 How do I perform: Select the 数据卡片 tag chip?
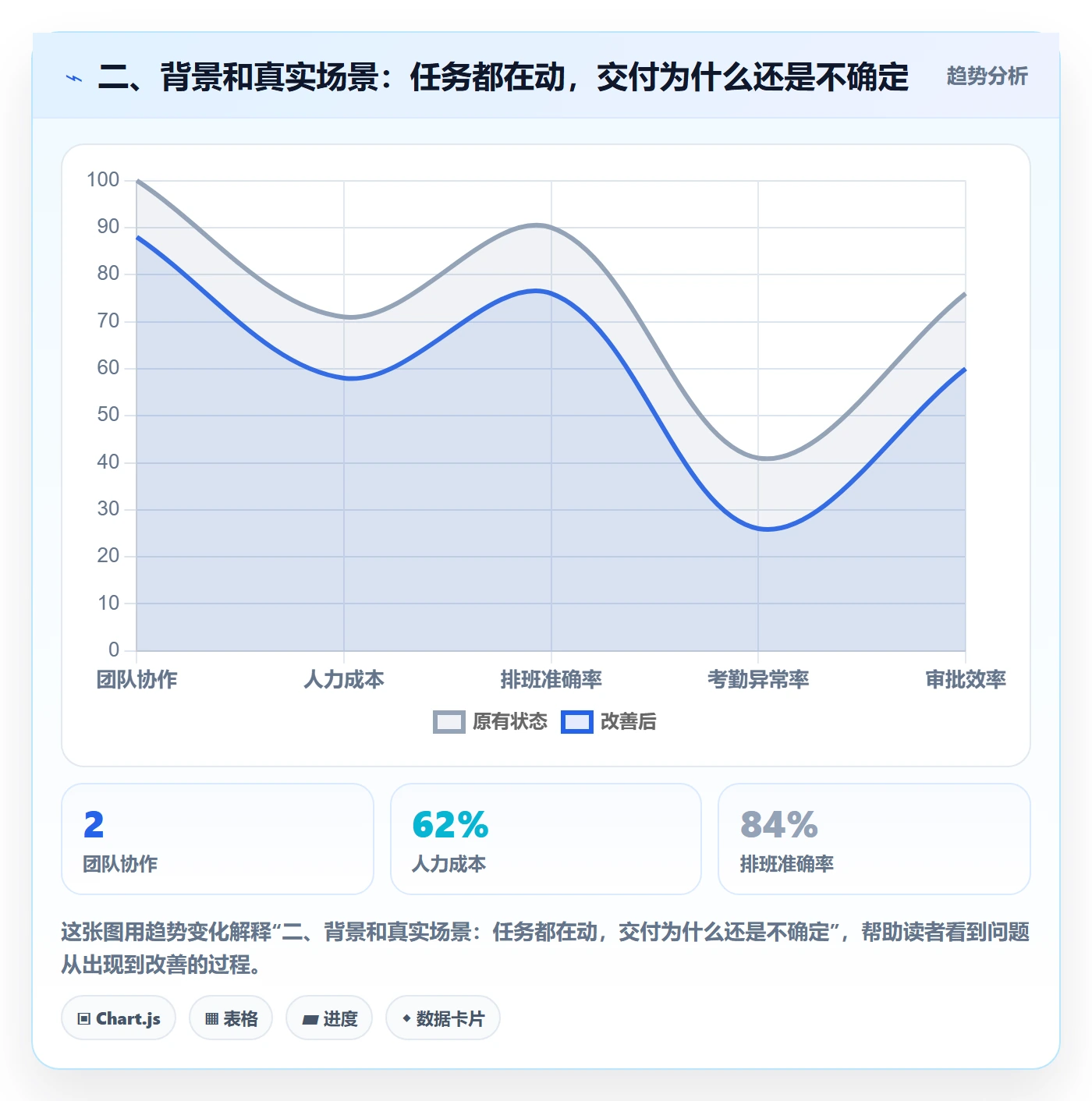click(443, 1018)
